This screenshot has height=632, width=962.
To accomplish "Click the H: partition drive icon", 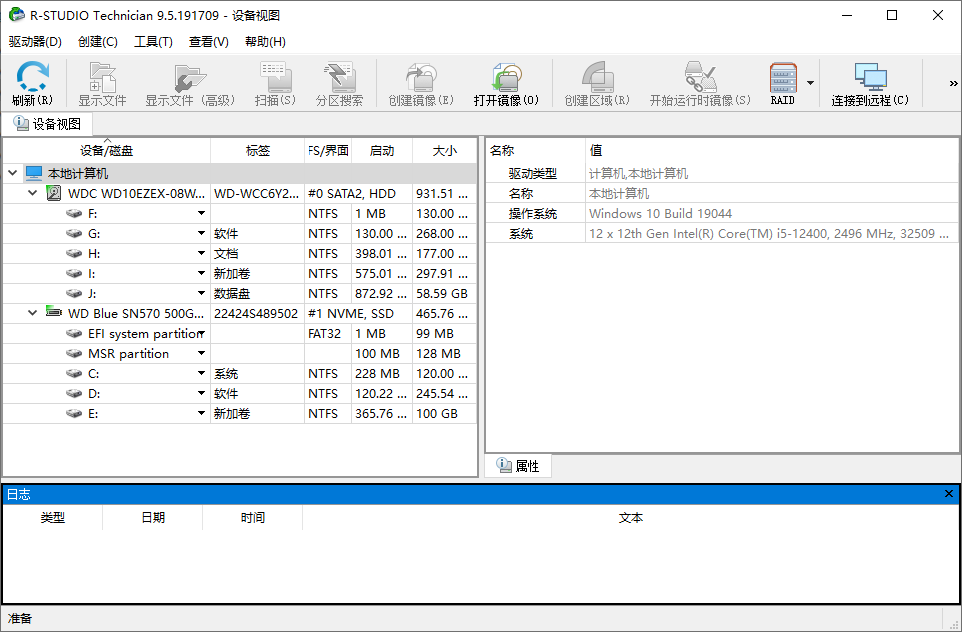I will pos(74,253).
